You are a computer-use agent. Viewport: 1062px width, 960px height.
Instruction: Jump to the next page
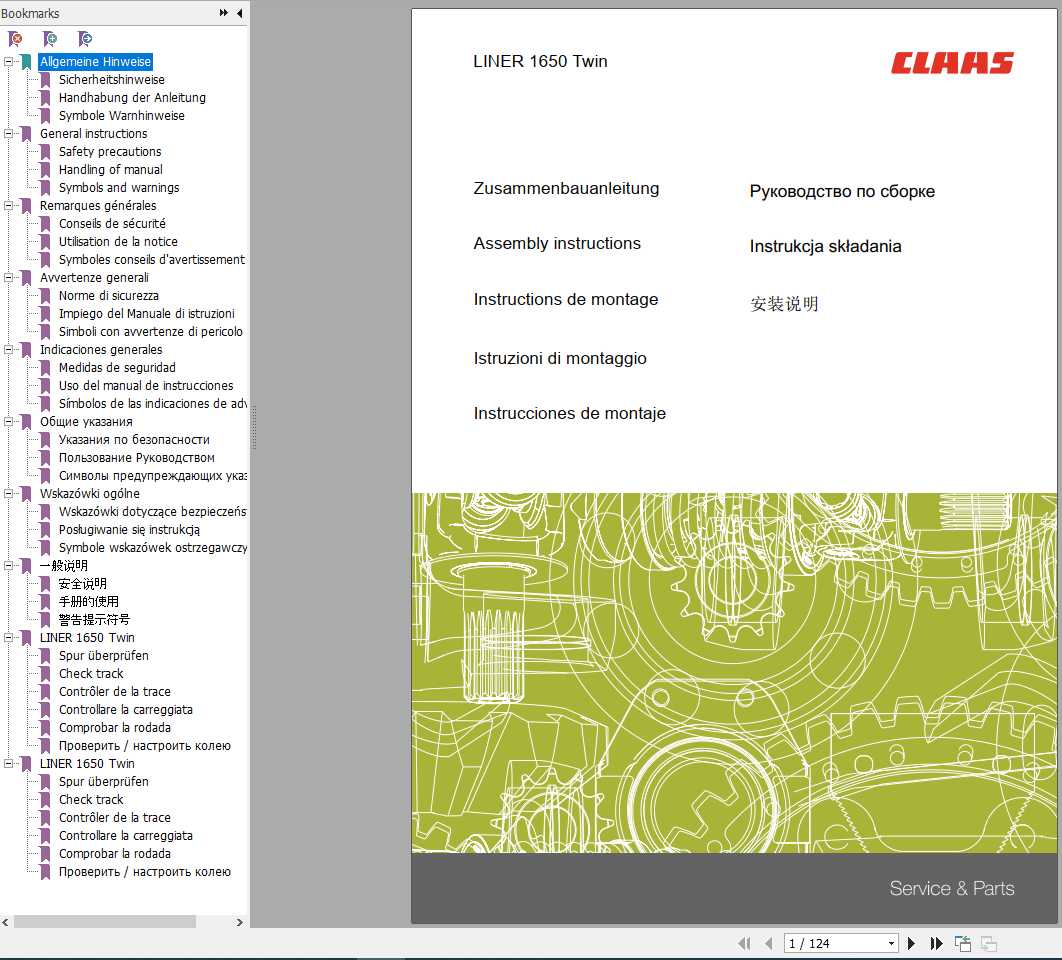pos(911,943)
